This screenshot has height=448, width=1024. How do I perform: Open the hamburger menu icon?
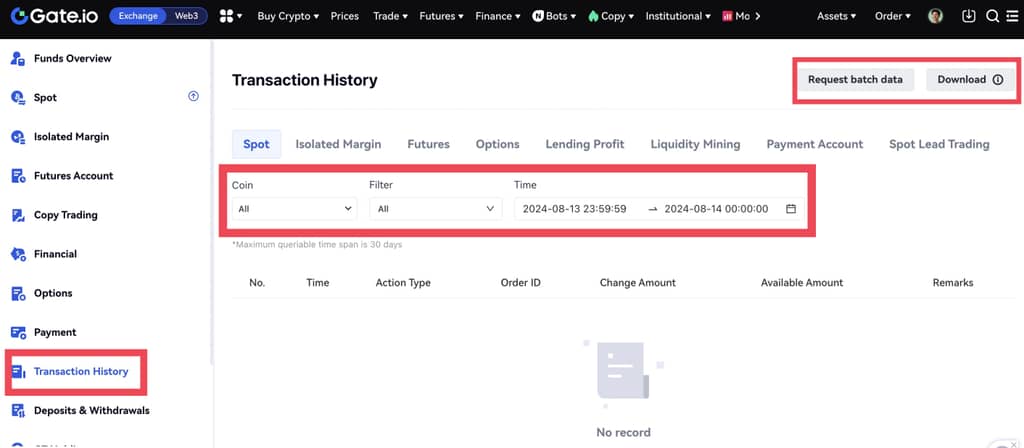[x=1012, y=16]
